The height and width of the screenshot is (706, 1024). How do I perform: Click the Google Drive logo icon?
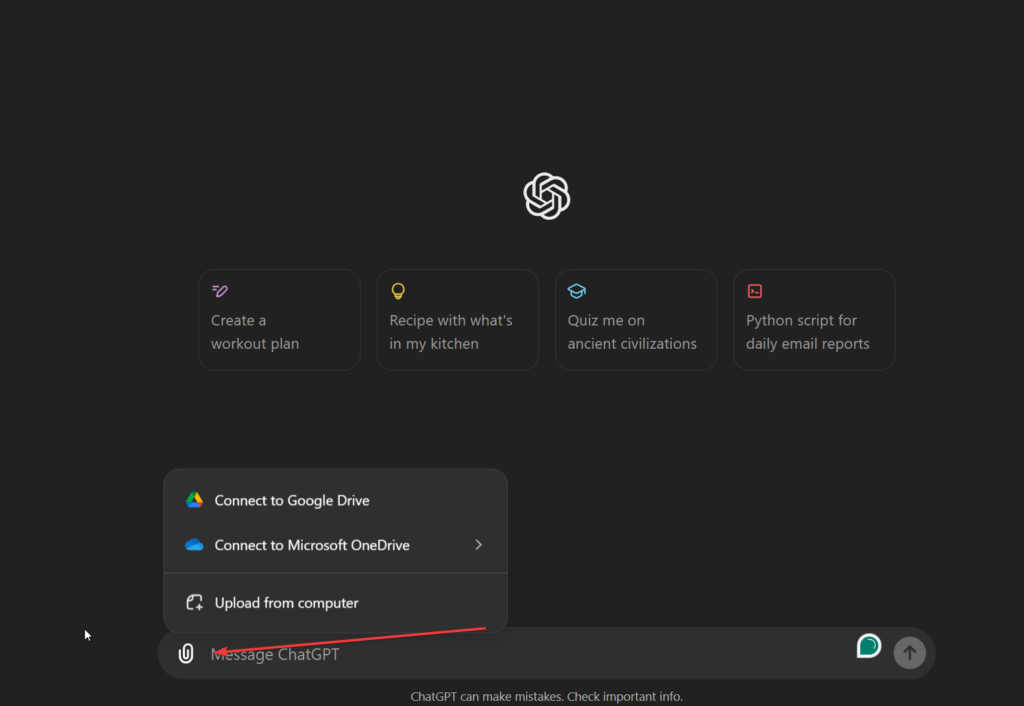pos(195,500)
